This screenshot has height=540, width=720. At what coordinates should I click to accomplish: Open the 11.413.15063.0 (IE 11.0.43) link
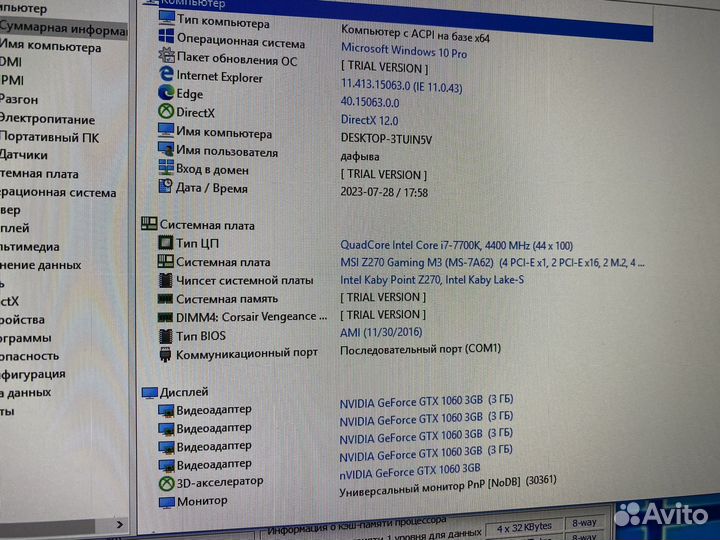coord(401,86)
